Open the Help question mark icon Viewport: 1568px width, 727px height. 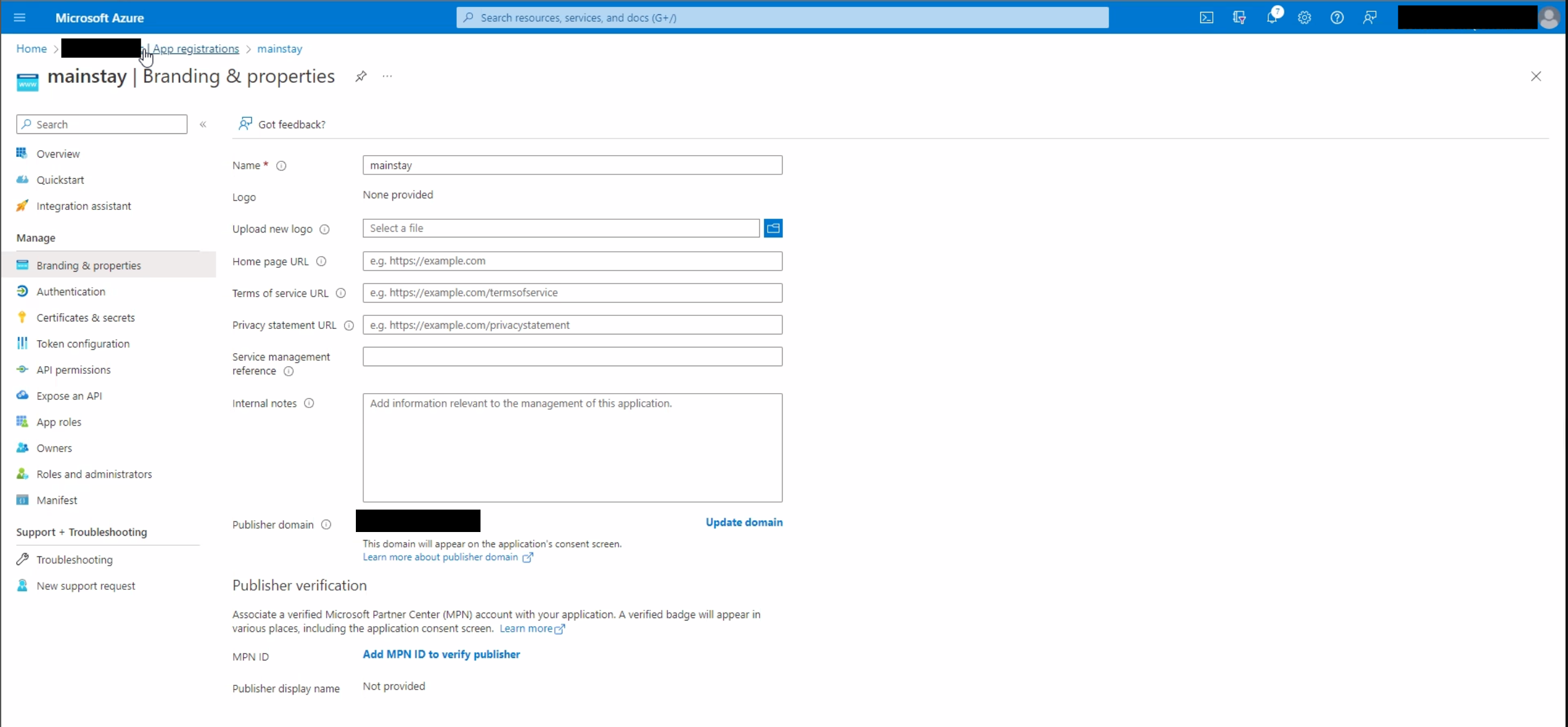click(1337, 17)
